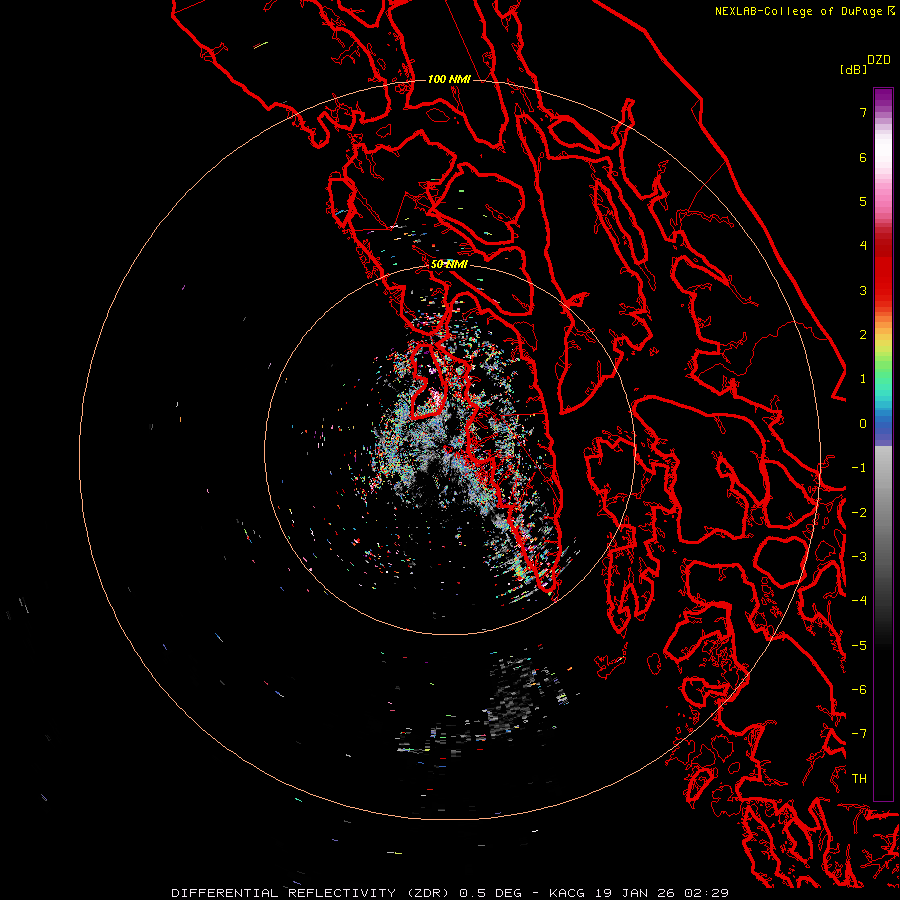Screen dimensions: 900x900
Task: Click the 6 value on the color scale
Action: (x=863, y=157)
